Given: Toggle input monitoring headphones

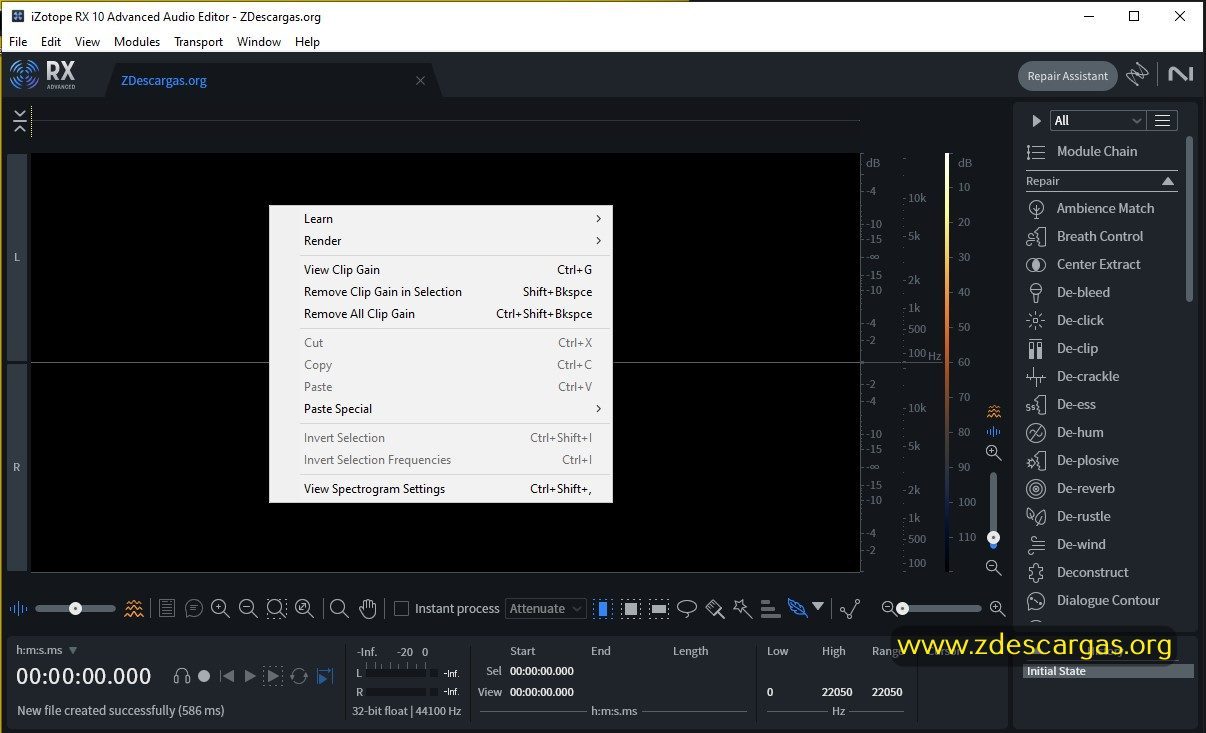Looking at the screenshot, I should [181, 676].
